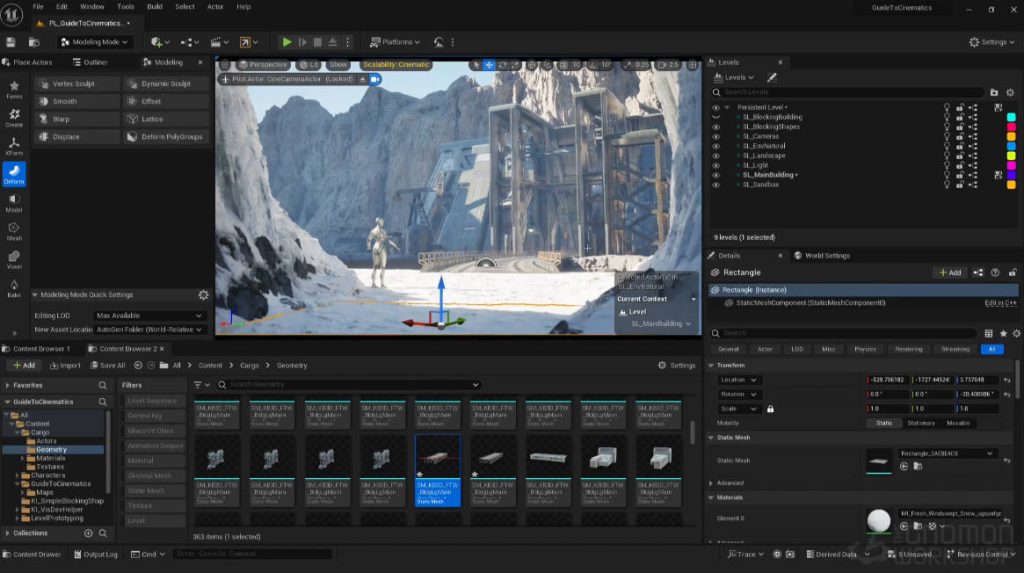This screenshot has height=573, width=1024.
Task: Toggle visibility of SL_Sandbox level
Action: click(716, 185)
